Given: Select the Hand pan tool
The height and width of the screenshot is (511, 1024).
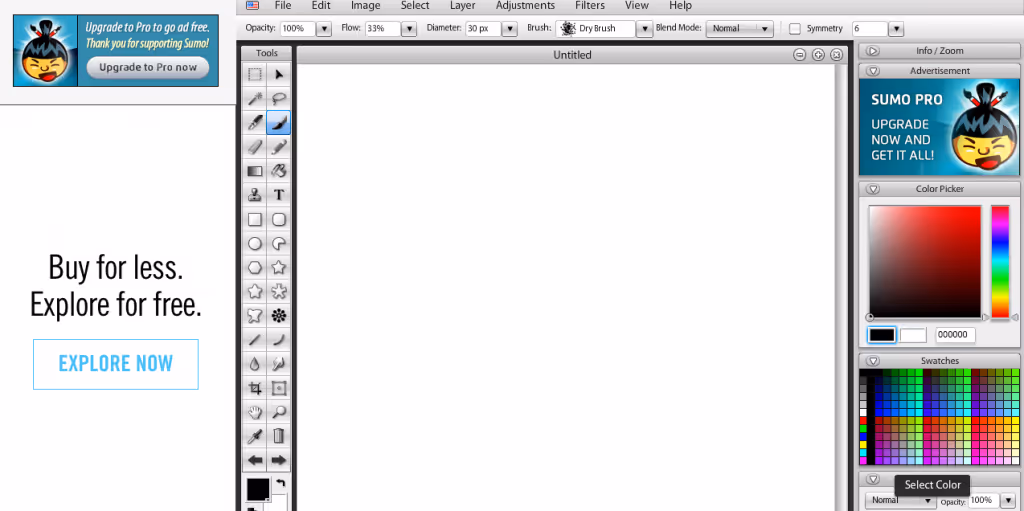Looking at the screenshot, I should (255, 412).
